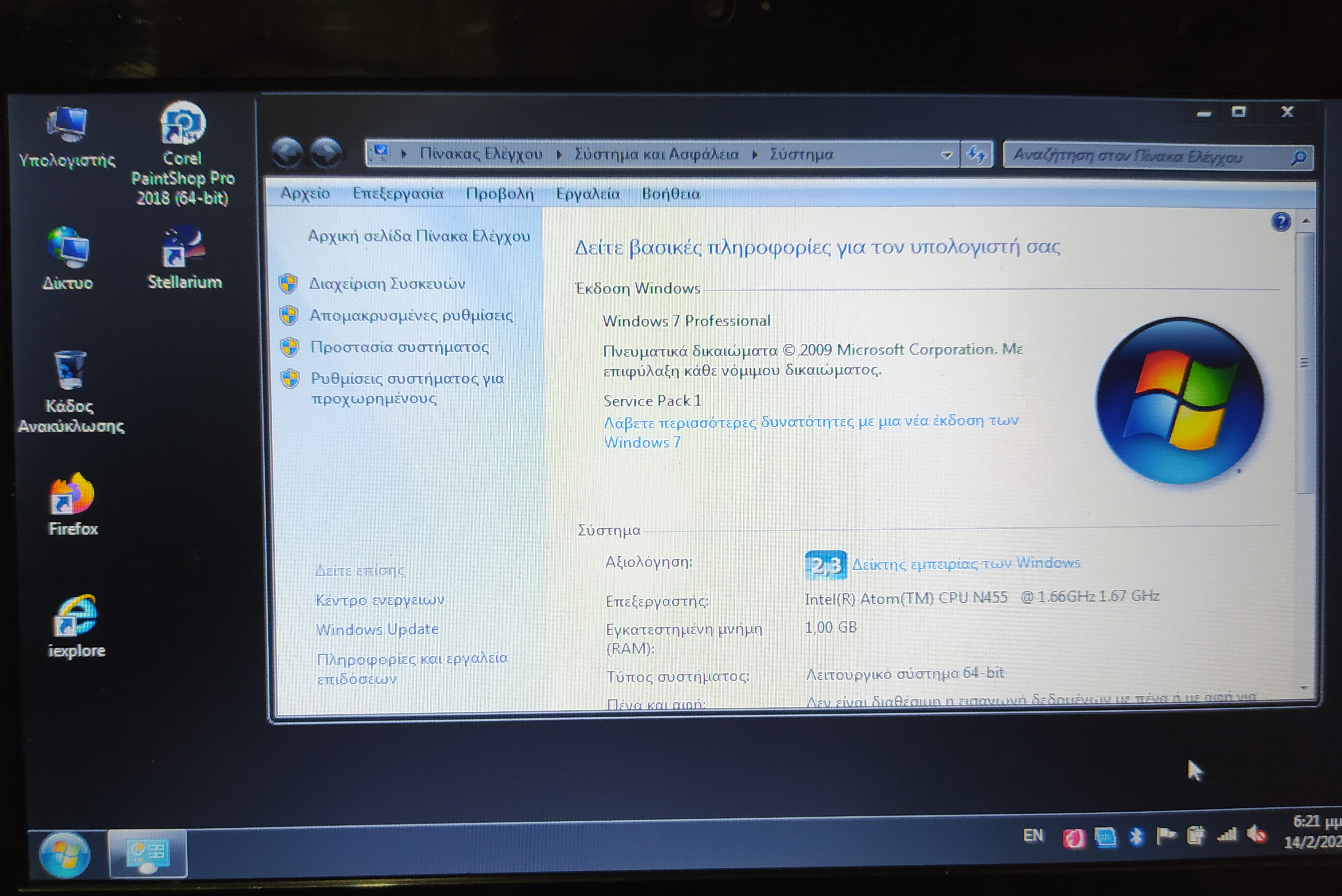Click the refresh button beside address bar
1342x896 pixels.
tap(977, 155)
